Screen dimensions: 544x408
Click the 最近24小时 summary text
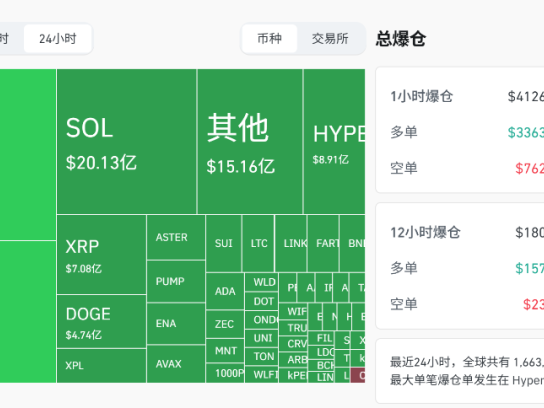pos(467,362)
